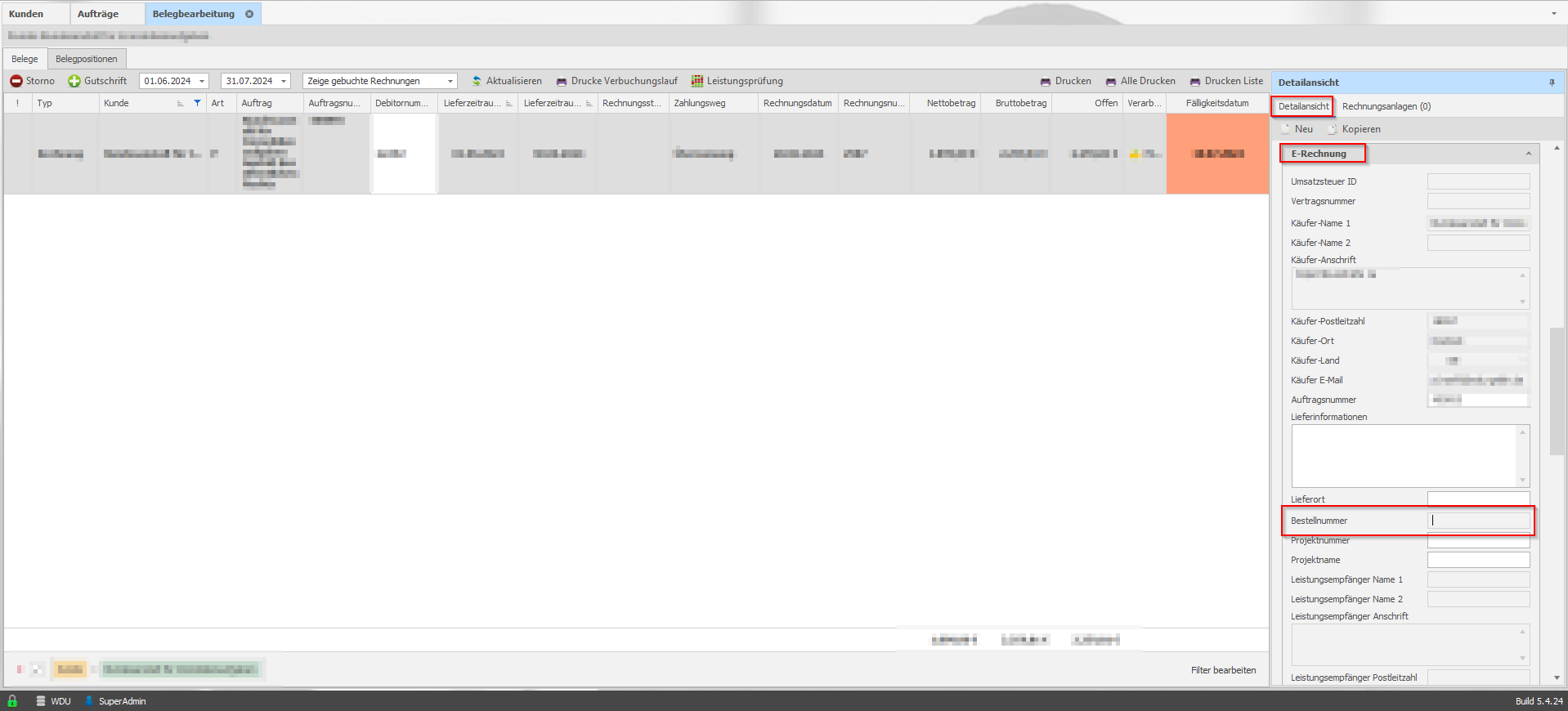Close the Belegbearbeitung tab
The image size is (1568, 711).
coord(249,14)
